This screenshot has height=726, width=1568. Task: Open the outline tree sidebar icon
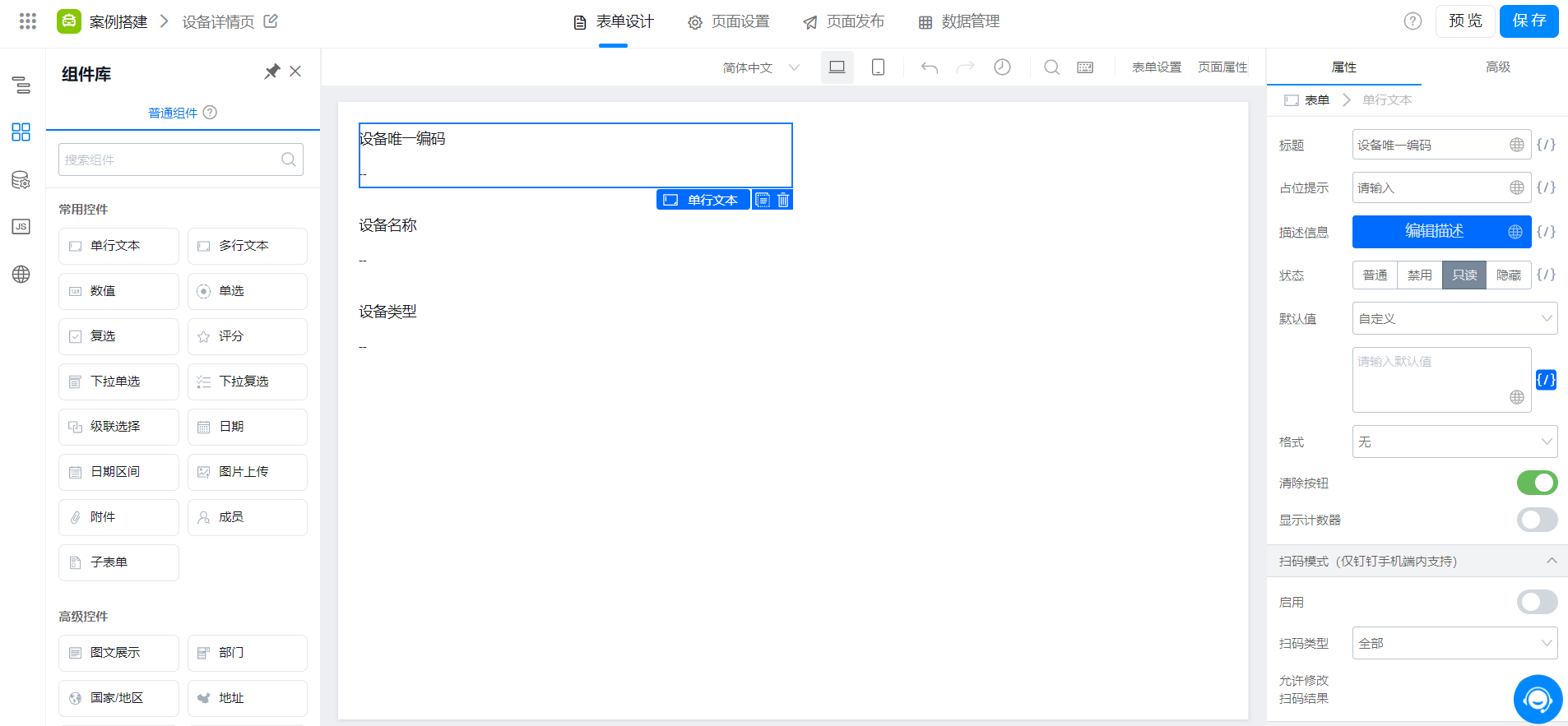(21, 85)
